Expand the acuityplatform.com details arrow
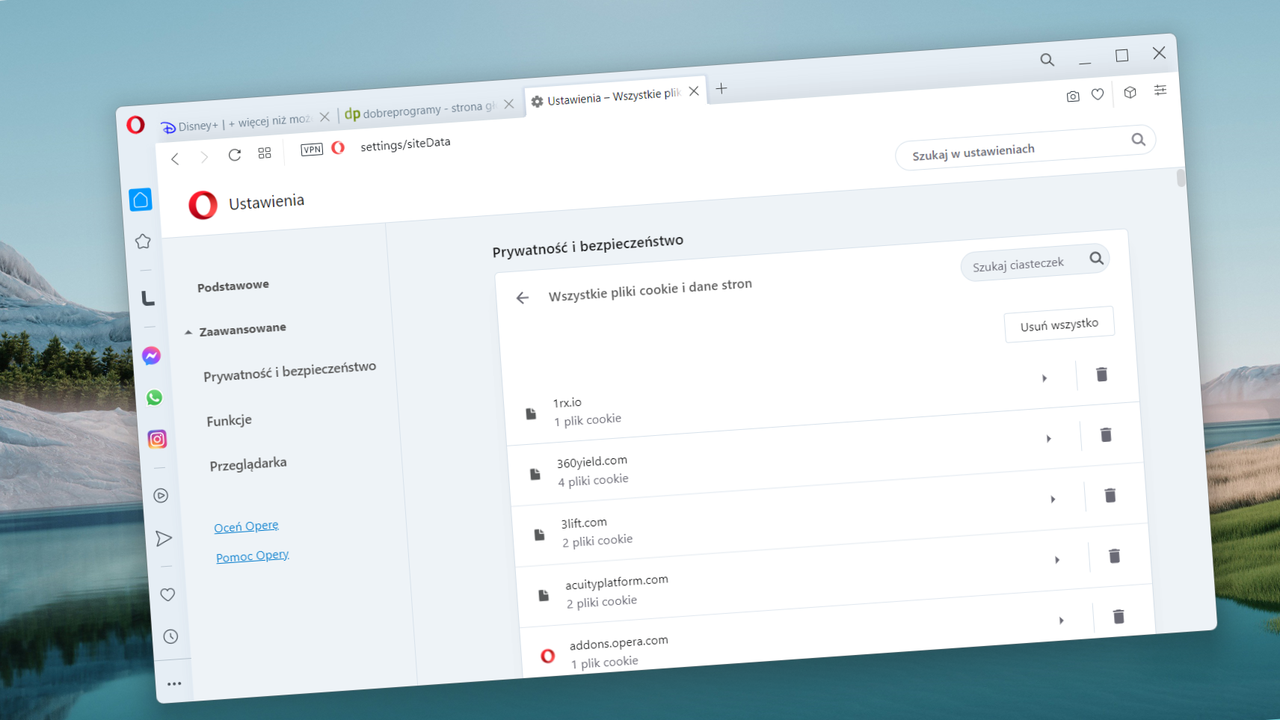 (x=1057, y=560)
